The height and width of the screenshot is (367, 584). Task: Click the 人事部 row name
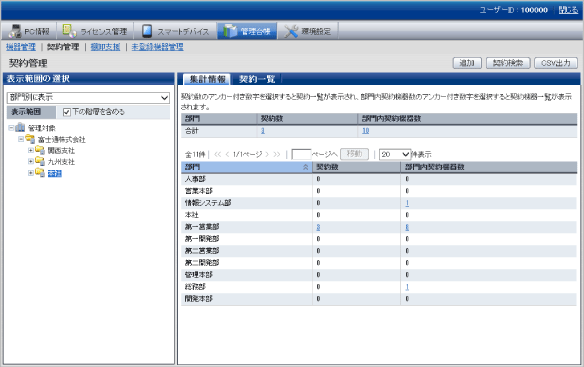195,179
